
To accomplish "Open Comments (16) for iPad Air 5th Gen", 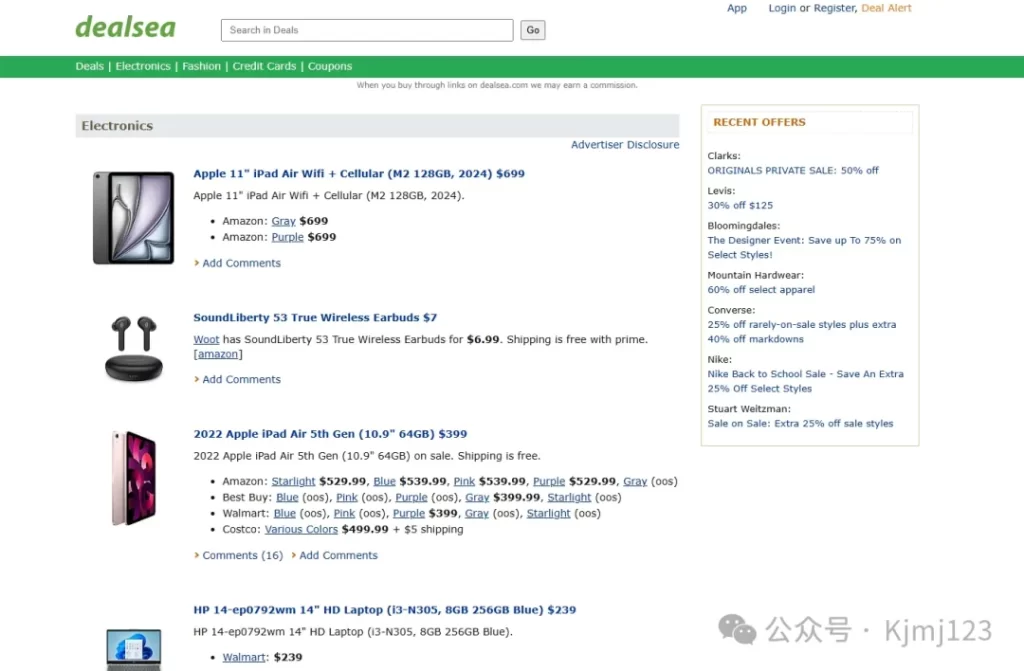I will 242,555.
